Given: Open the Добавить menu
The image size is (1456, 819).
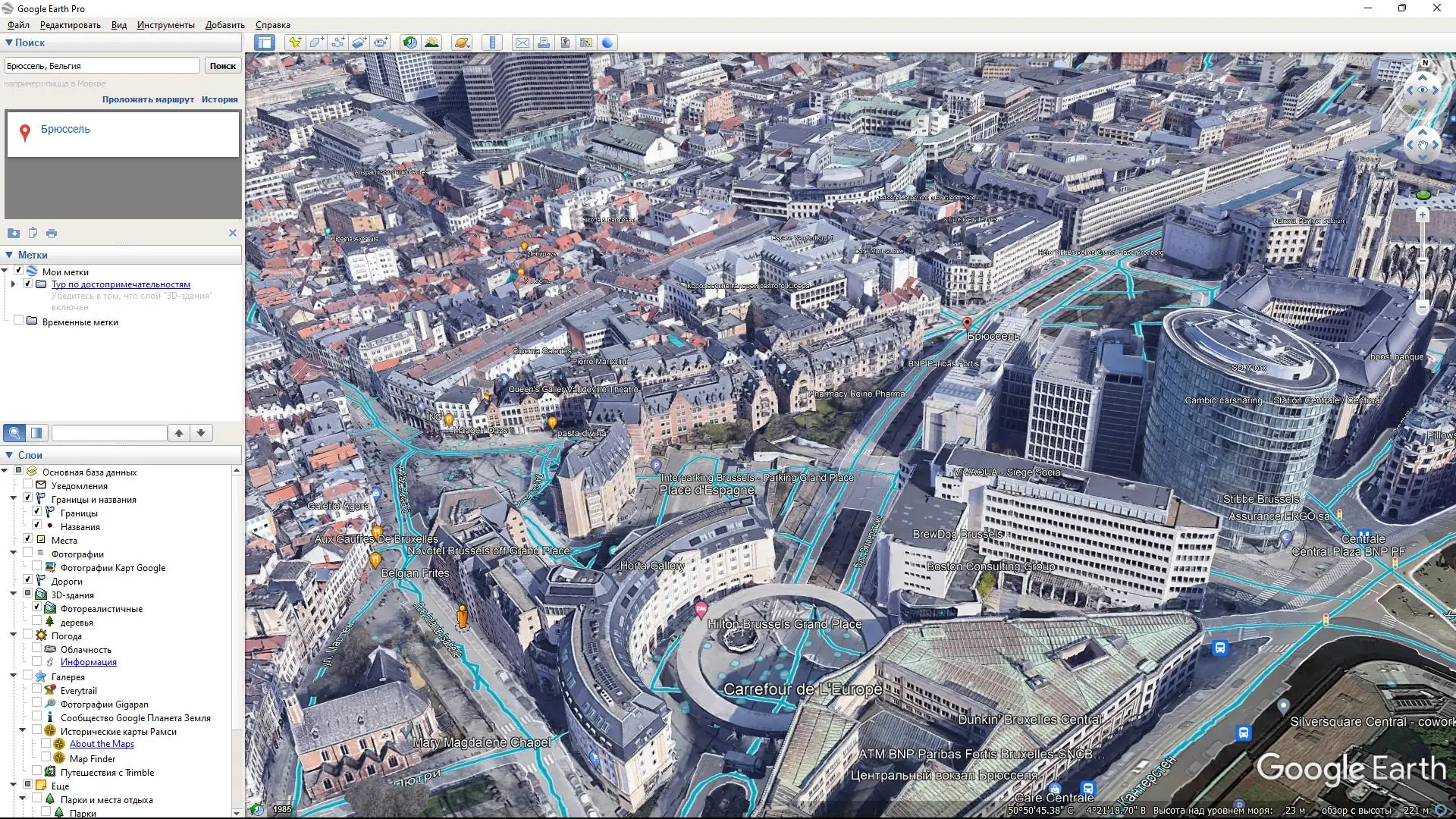Looking at the screenshot, I should pyautogui.click(x=224, y=25).
